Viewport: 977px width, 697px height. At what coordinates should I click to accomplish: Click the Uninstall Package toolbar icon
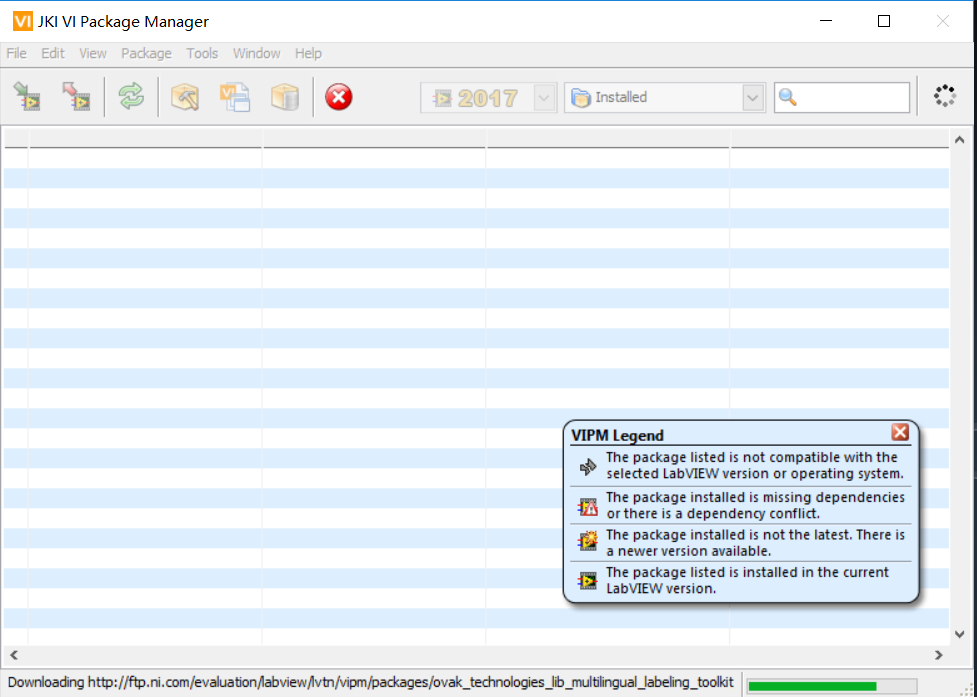tap(76, 97)
